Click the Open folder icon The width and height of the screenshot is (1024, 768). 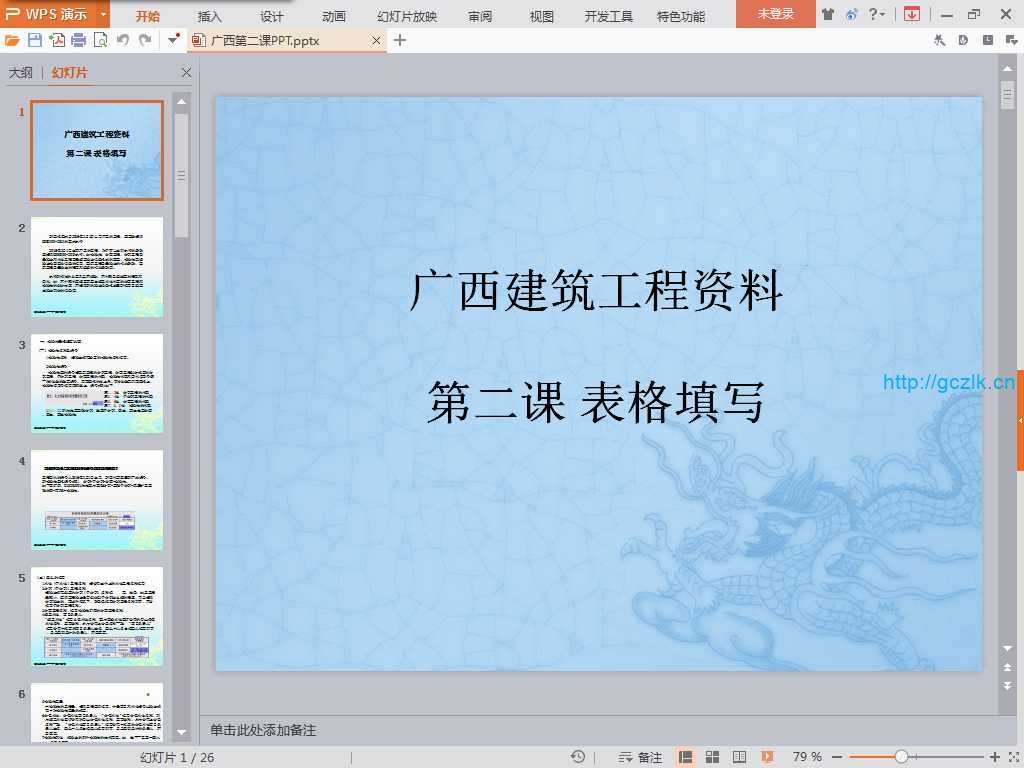pos(12,40)
